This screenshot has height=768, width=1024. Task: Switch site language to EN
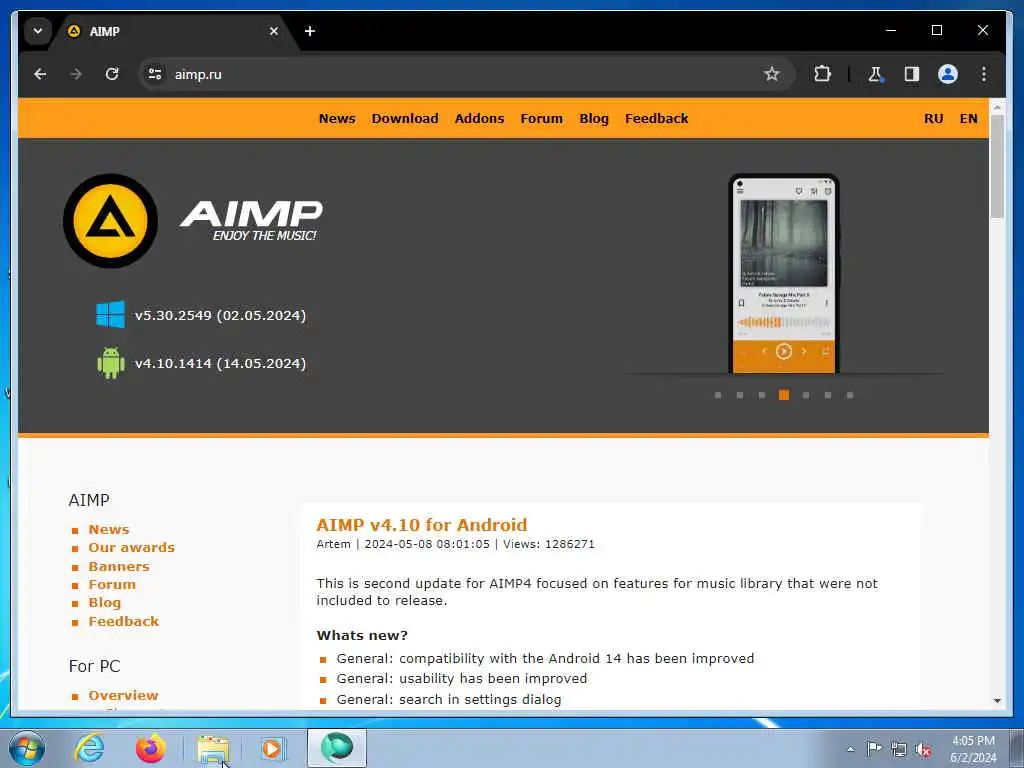point(968,119)
